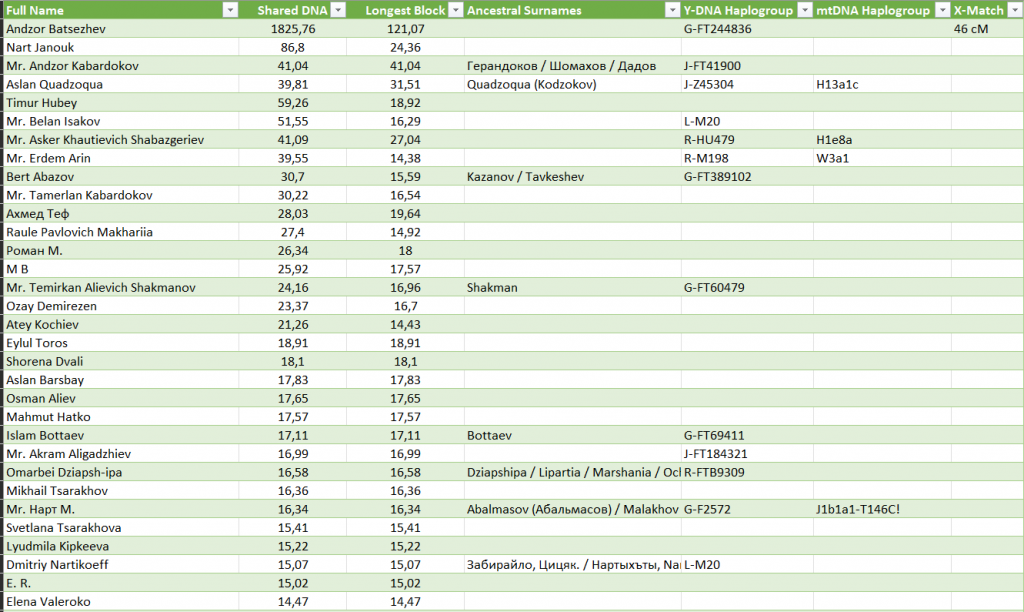Expand the Ancestral Surnames filter dropdown
Viewport: 1024px width, 612px height.
(x=670, y=10)
